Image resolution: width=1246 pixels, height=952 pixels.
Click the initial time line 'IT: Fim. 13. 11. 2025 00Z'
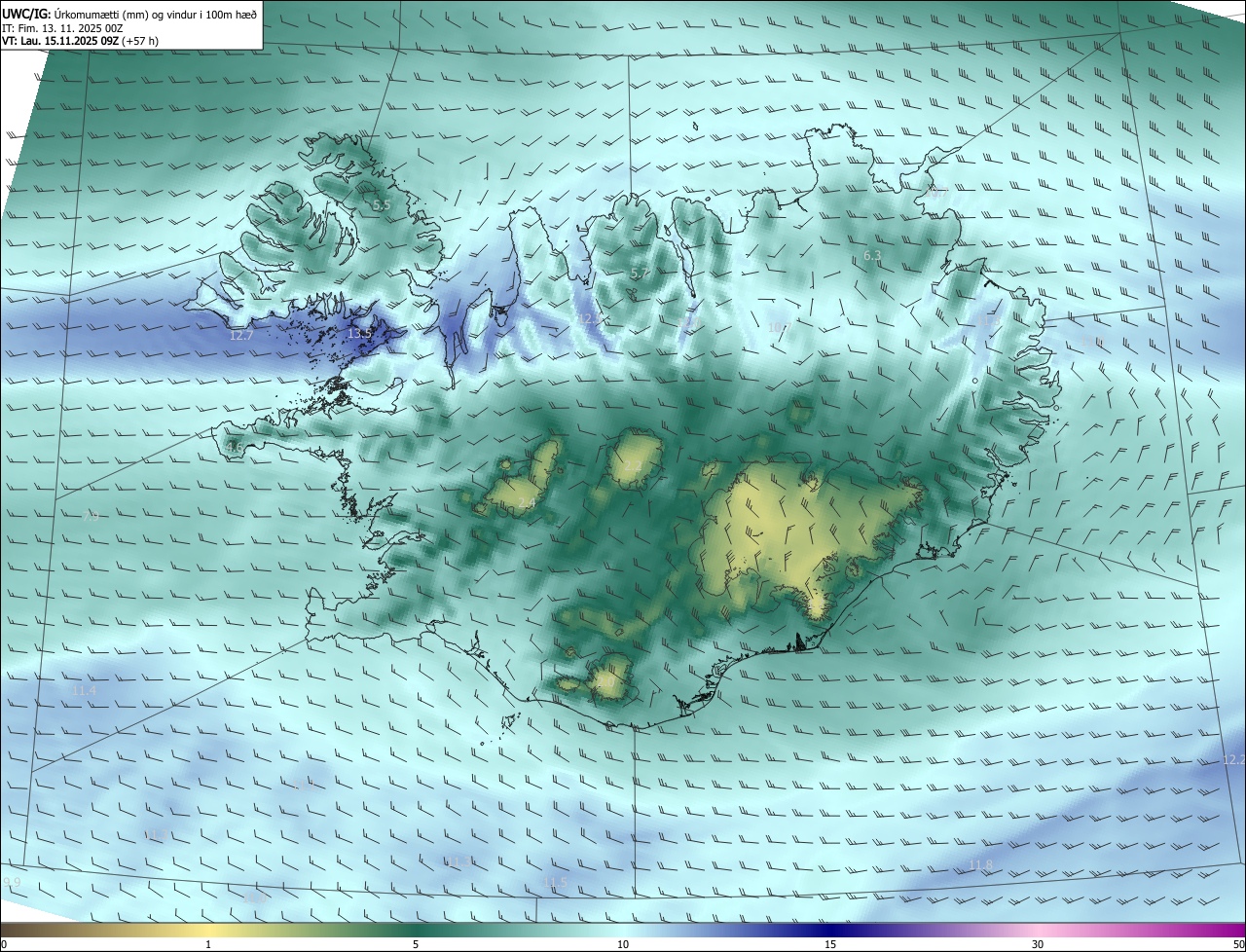(63, 28)
